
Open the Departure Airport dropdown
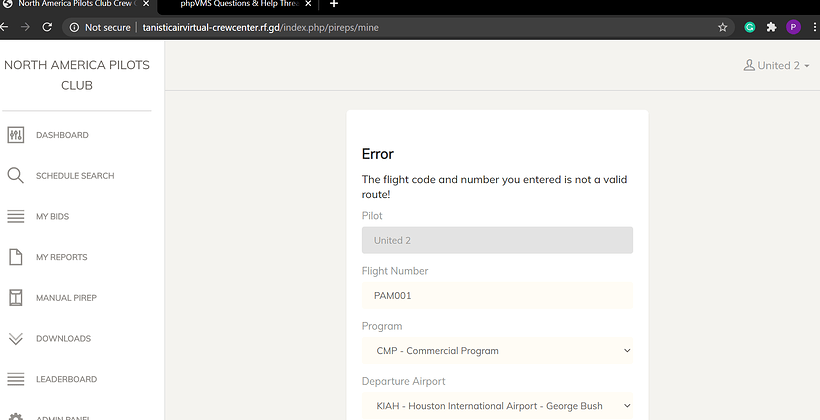tap(497, 406)
